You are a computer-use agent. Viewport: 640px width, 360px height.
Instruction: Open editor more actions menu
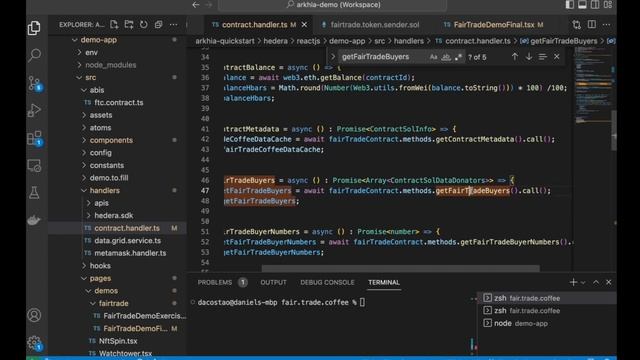pos(607,25)
